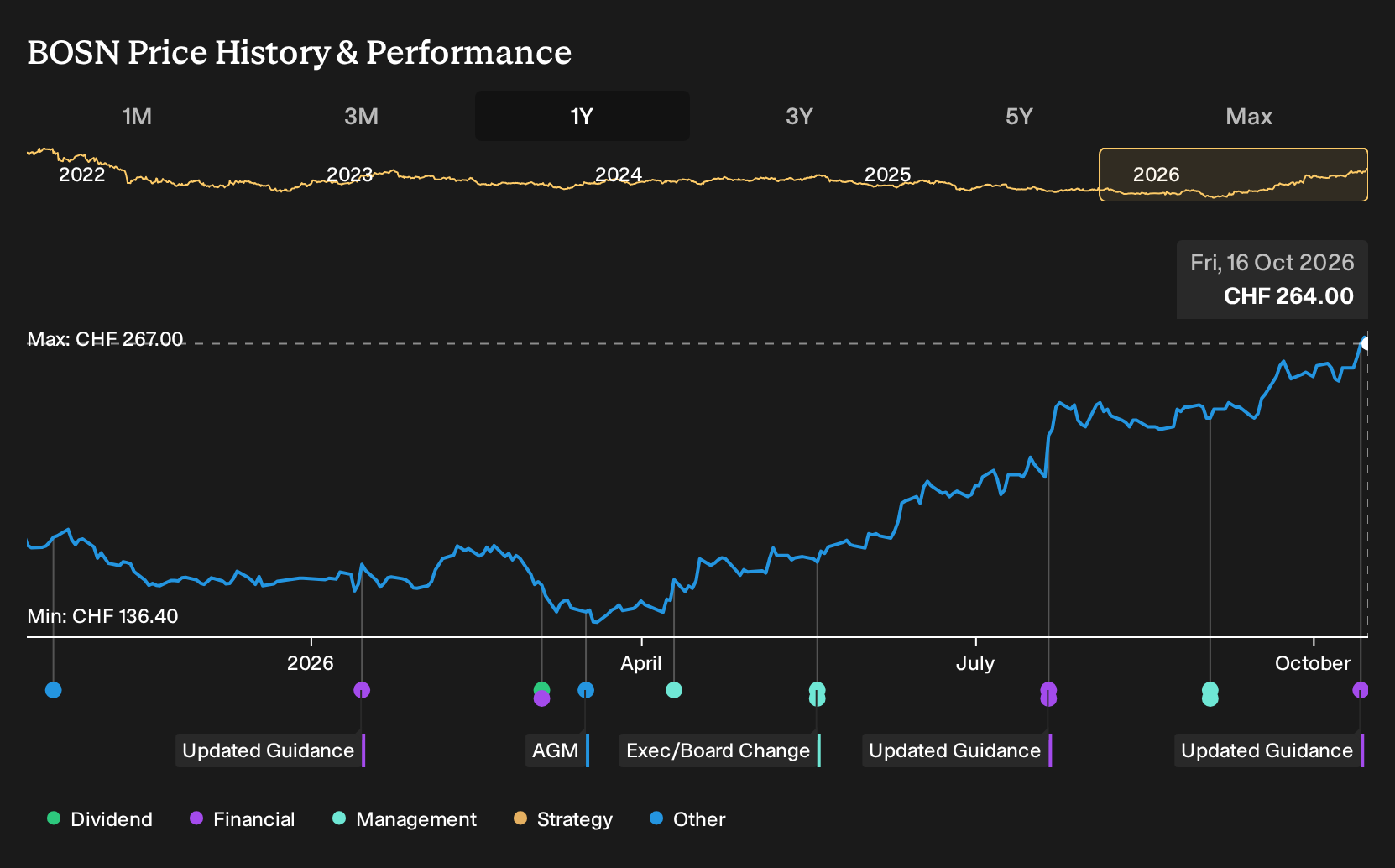Show the Max price history range

click(1249, 116)
